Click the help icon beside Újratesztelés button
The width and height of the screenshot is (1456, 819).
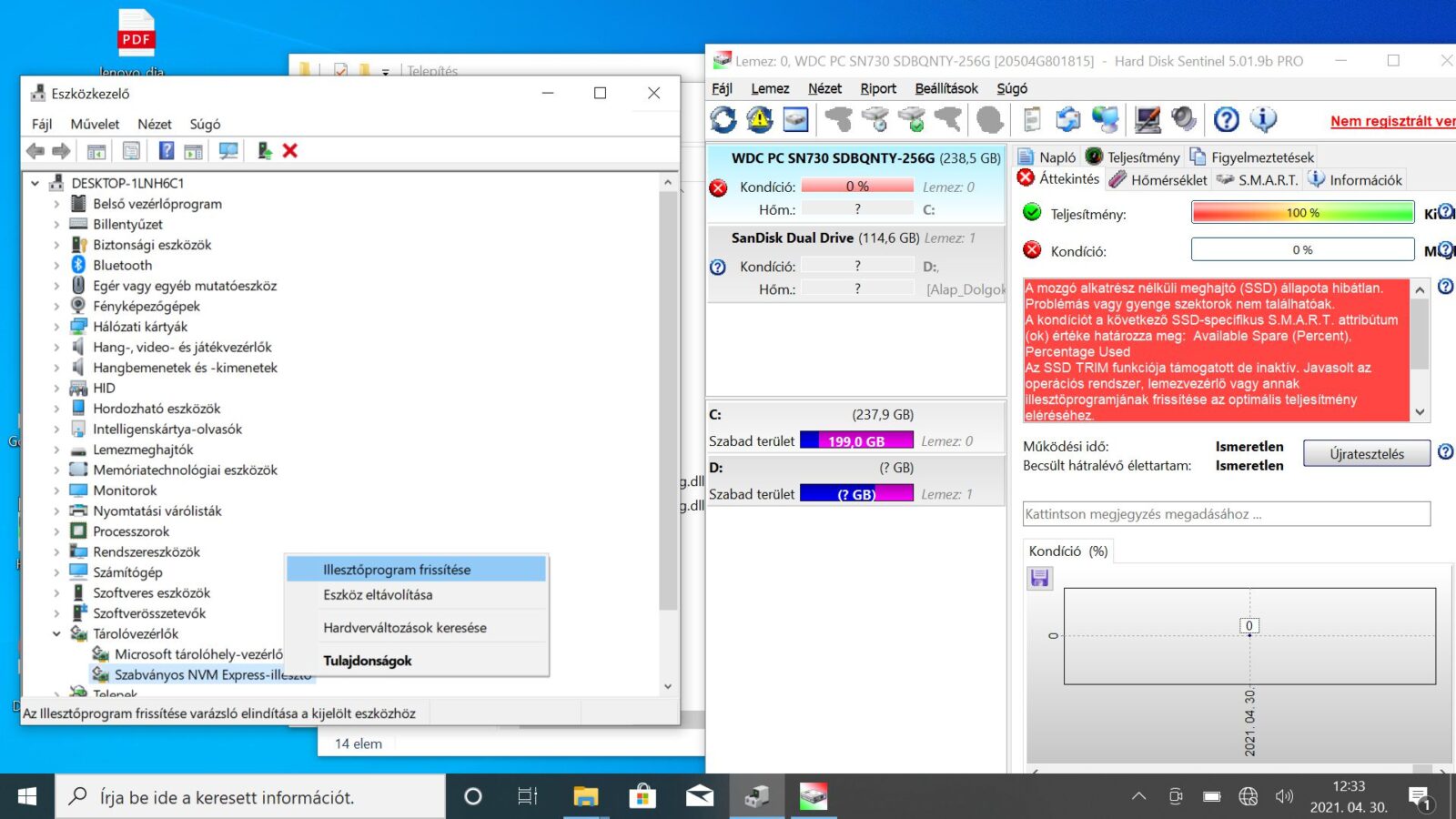(1445, 451)
